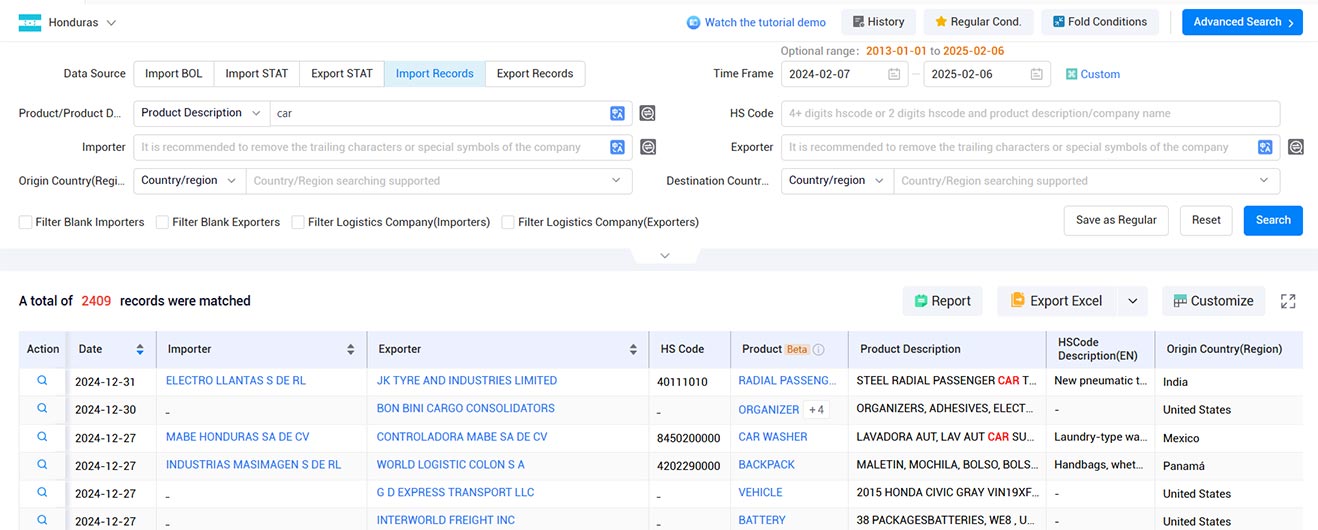
Task: Click the tutorial demo play icon
Action: click(x=693, y=22)
